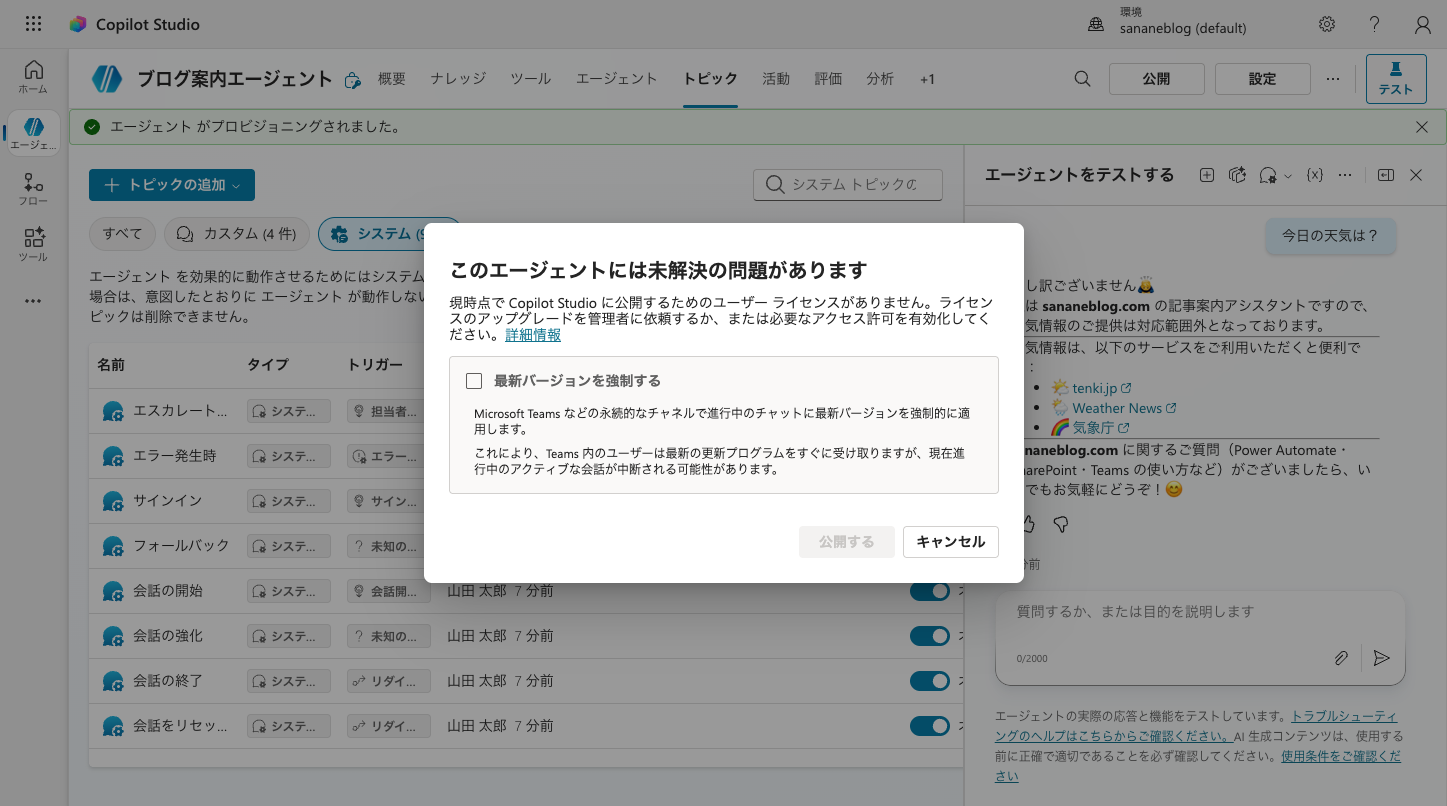Dismiss the provisioning notification banner

point(1422,127)
